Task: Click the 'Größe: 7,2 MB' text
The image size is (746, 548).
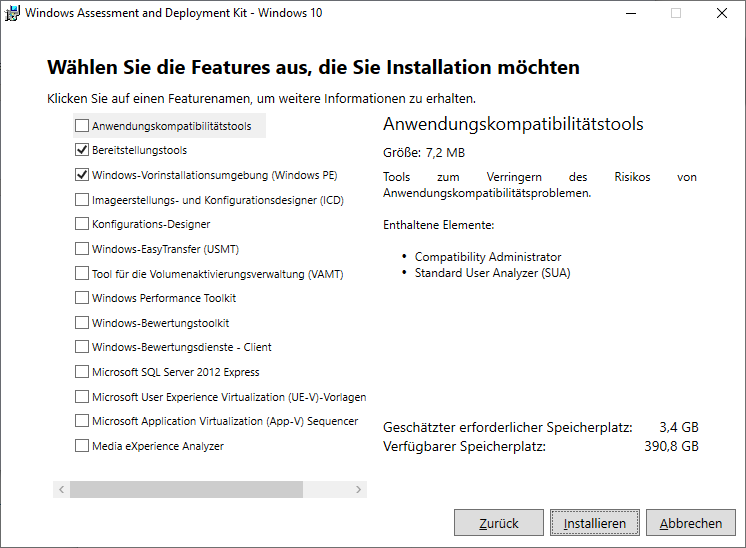Action: click(424, 153)
